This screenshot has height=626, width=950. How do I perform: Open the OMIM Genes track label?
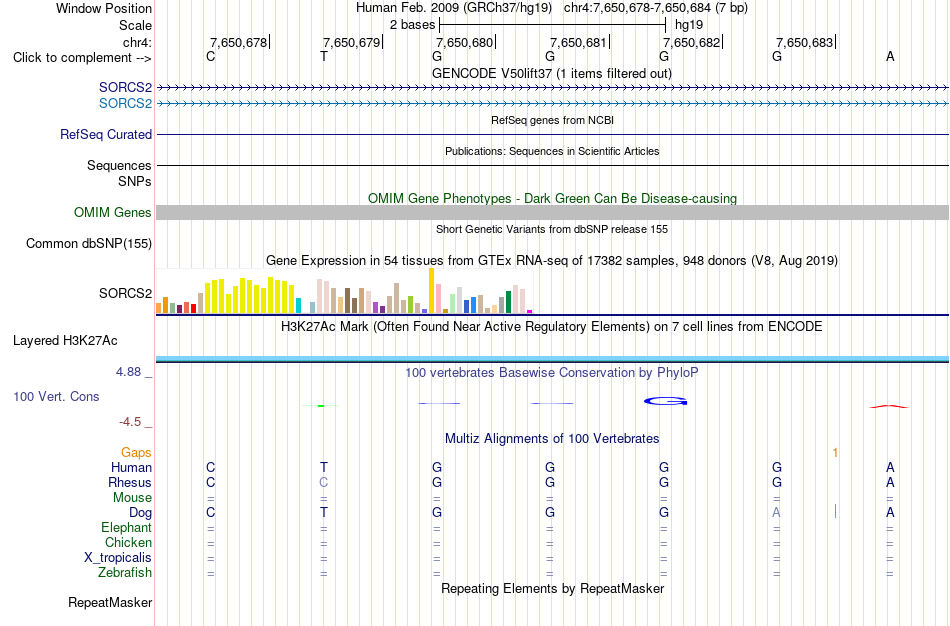[x=113, y=212]
